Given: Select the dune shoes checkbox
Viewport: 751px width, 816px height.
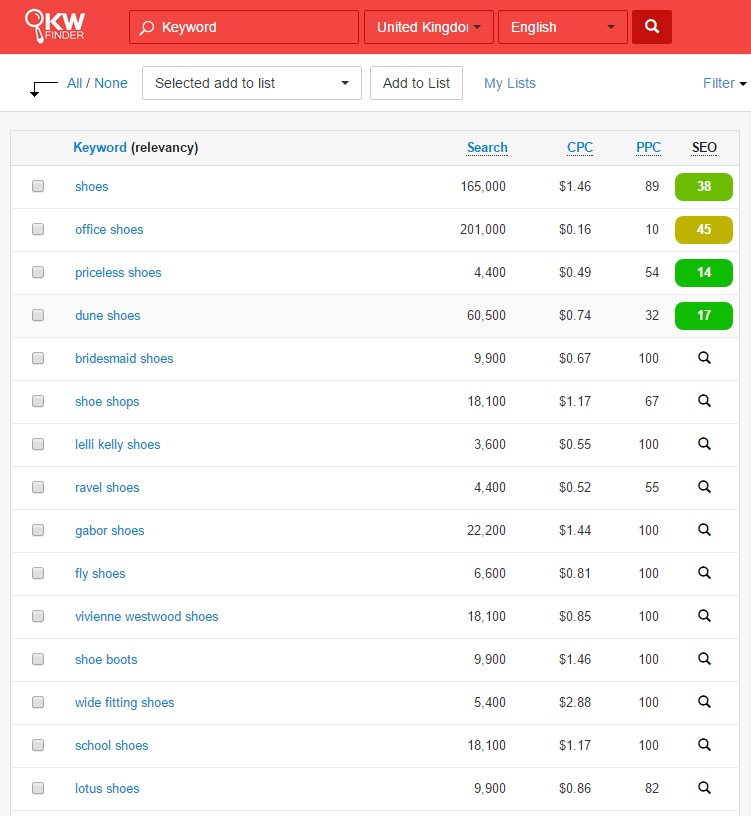Looking at the screenshot, I should click(38, 315).
